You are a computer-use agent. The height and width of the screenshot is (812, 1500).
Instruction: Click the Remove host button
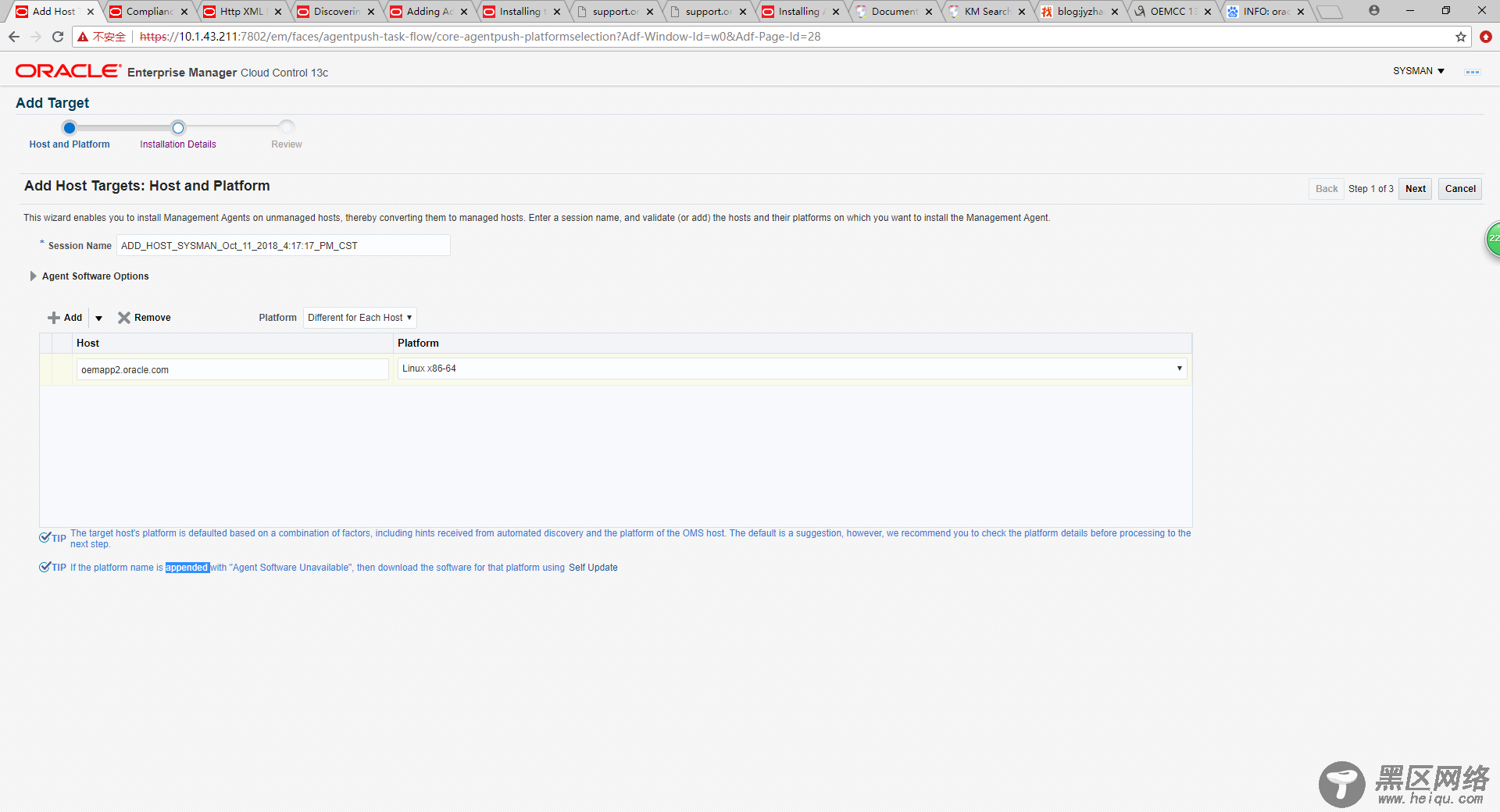[145, 318]
